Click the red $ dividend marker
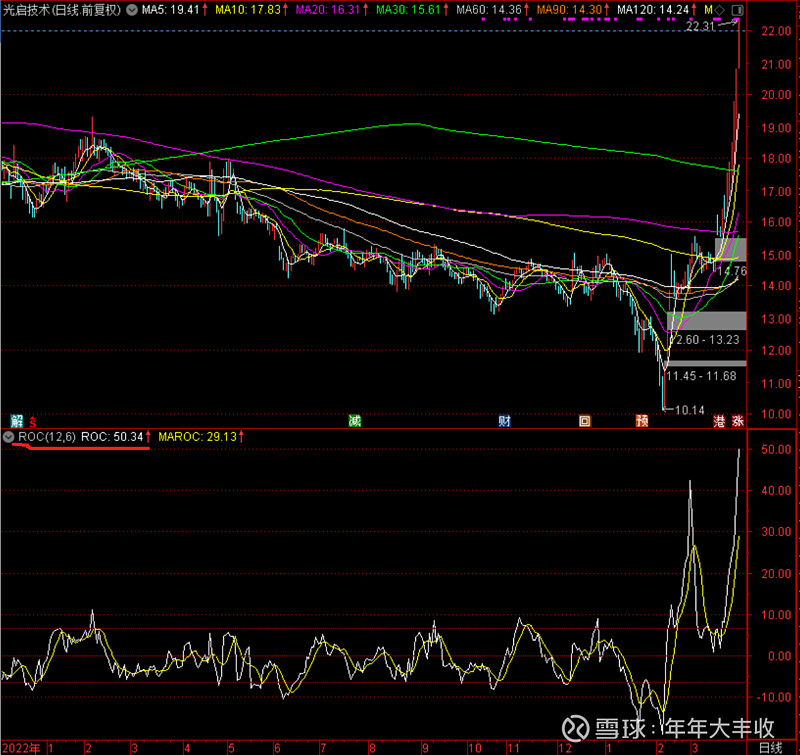 point(33,421)
